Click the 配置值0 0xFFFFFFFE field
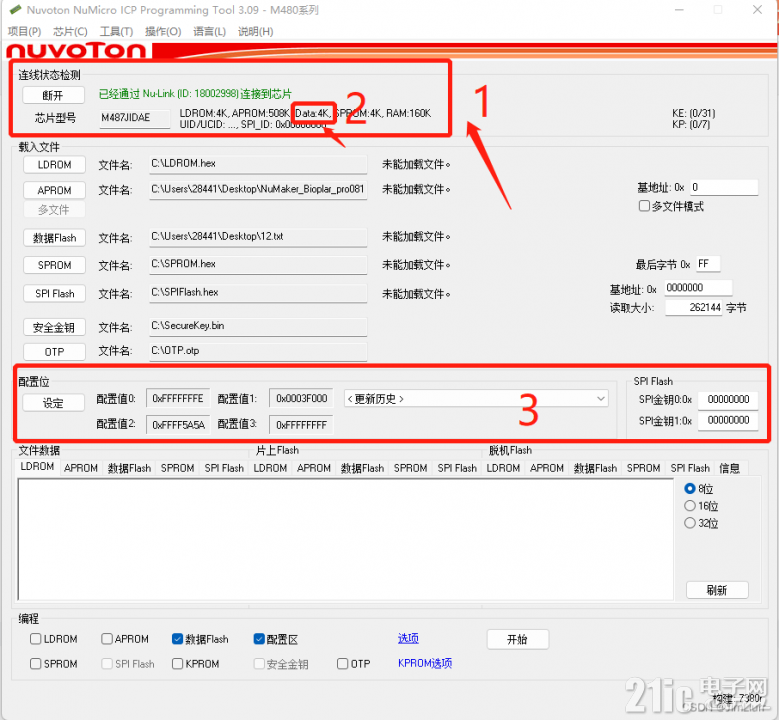Screen dimensions: 779x720 point(178,399)
